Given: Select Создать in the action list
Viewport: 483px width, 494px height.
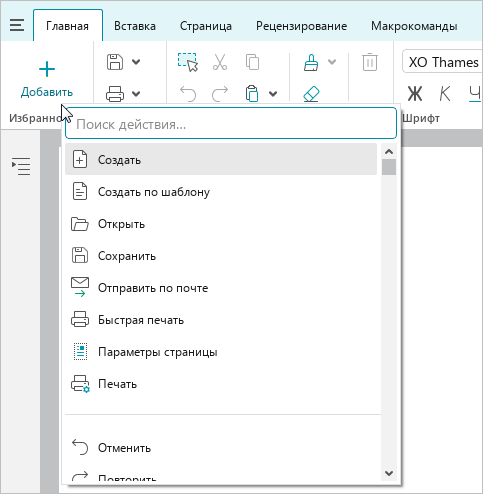Looking at the screenshot, I should [221, 159].
